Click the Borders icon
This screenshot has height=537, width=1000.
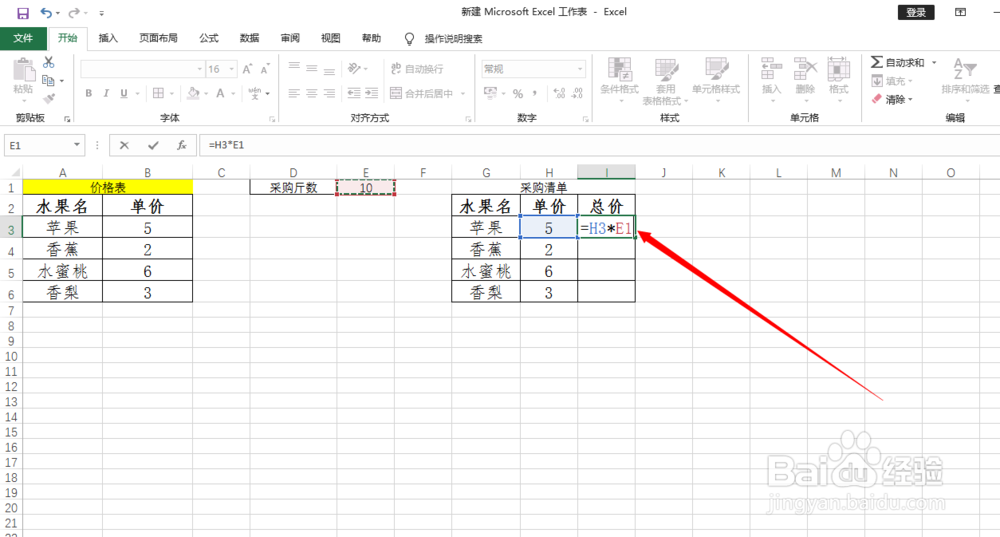click(x=158, y=93)
